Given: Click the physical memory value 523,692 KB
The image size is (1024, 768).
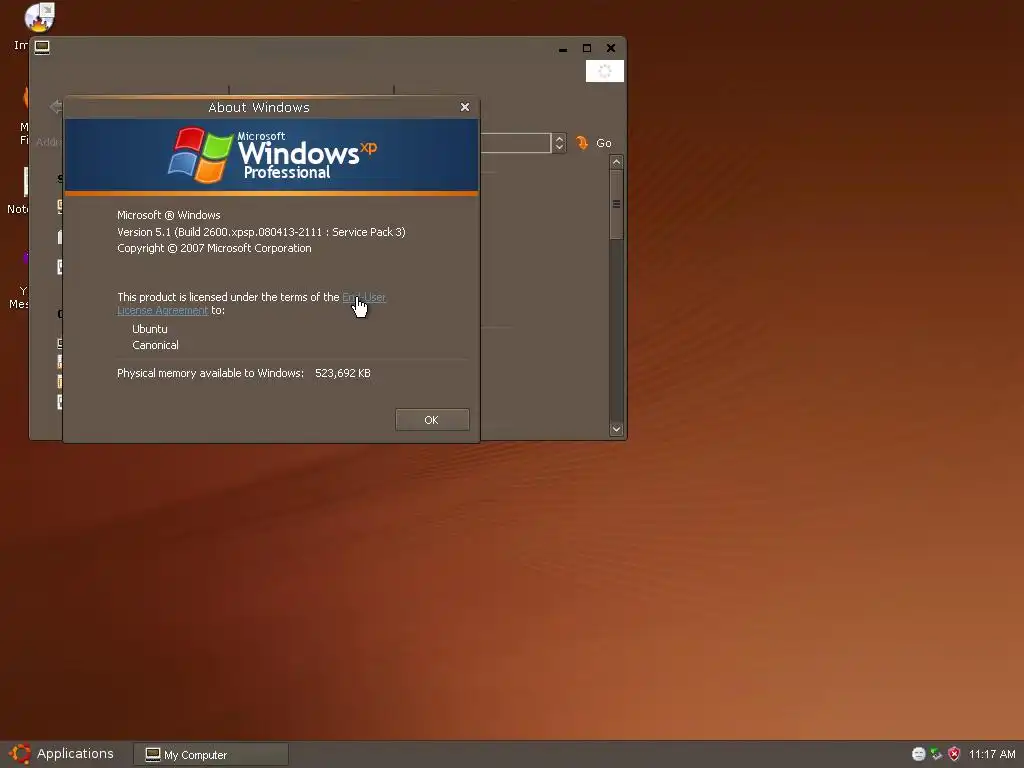Looking at the screenshot, I should pyautogui.click(x=343, y=373).
